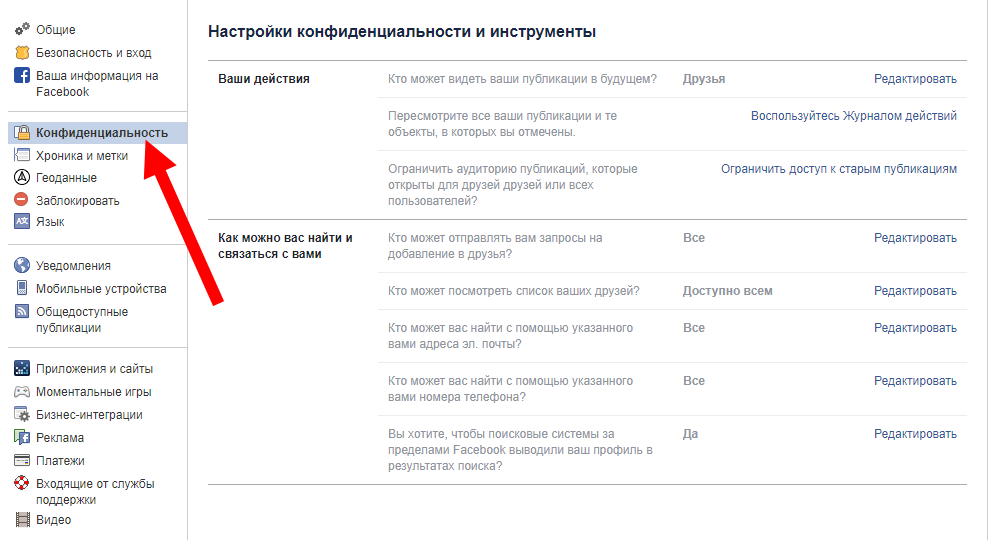Click the gears icon next to Общие
The image size is (992, 540).
coord(22,30)
